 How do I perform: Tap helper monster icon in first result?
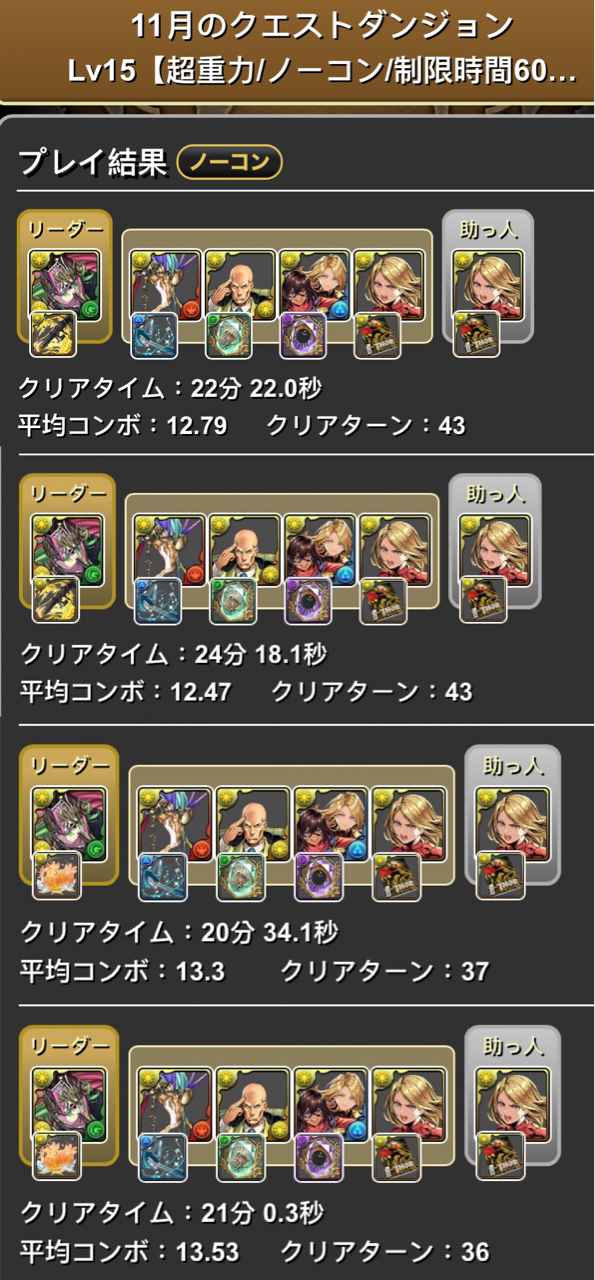tap(488, 282)
